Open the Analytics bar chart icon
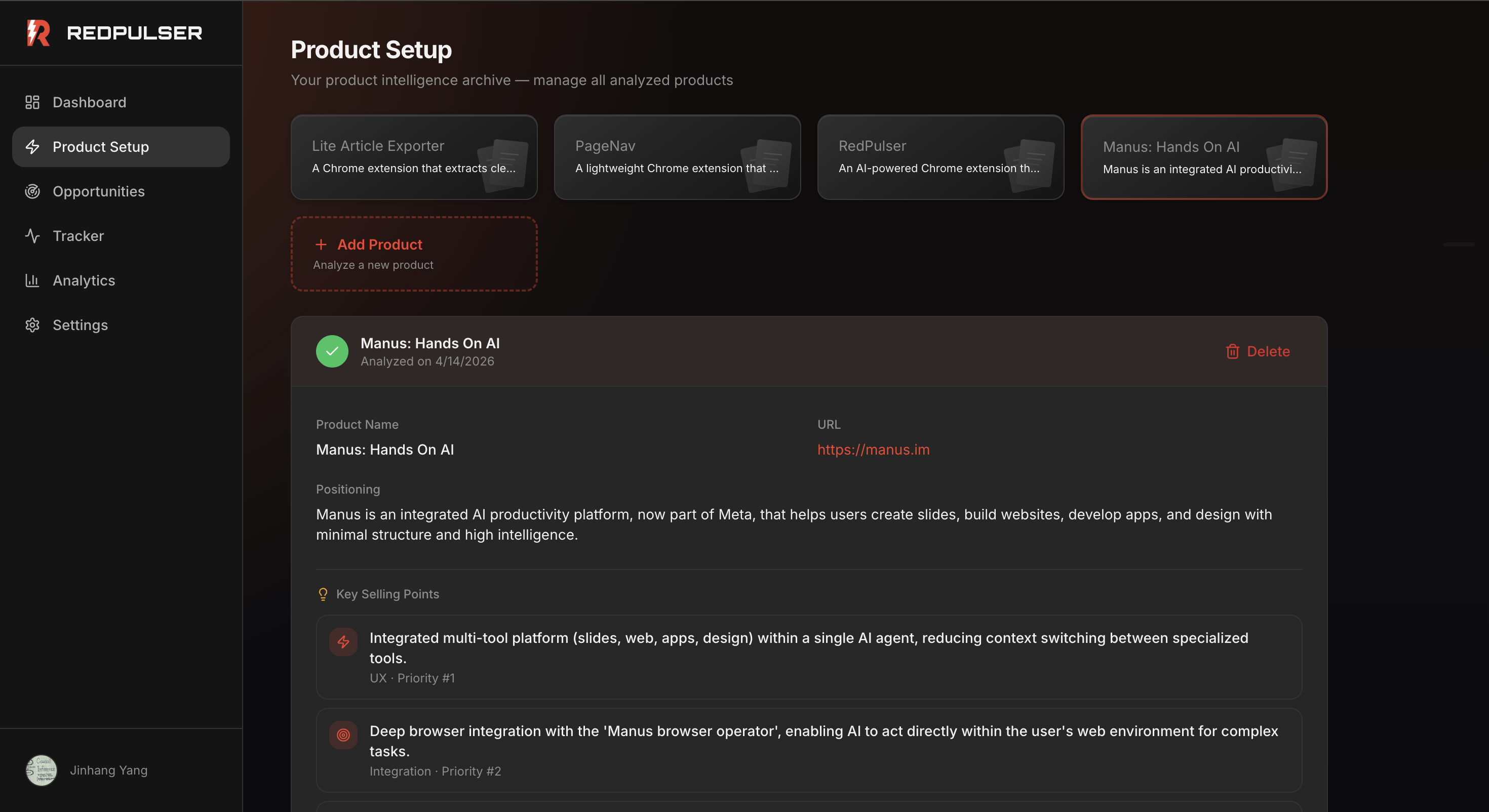This screenshot has width=1489, height=812. (x=32, y=280)
